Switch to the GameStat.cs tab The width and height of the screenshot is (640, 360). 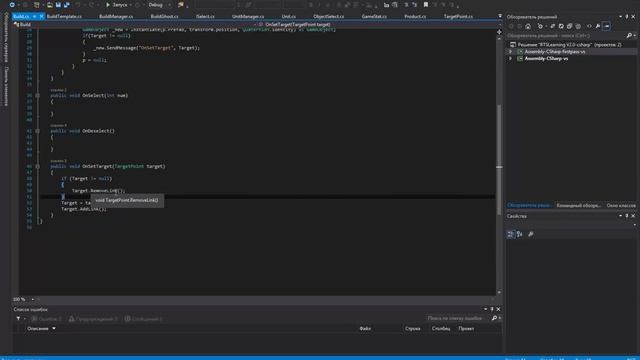374,16
